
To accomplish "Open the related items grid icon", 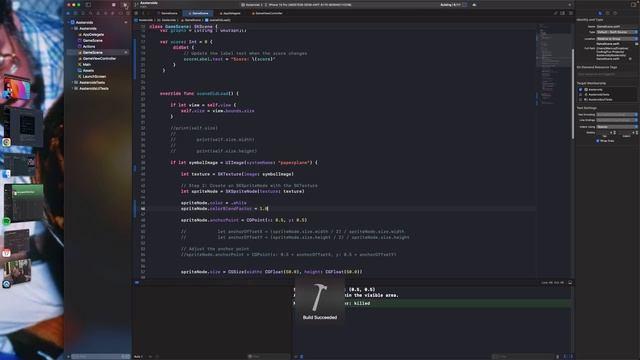I will 136,13.
